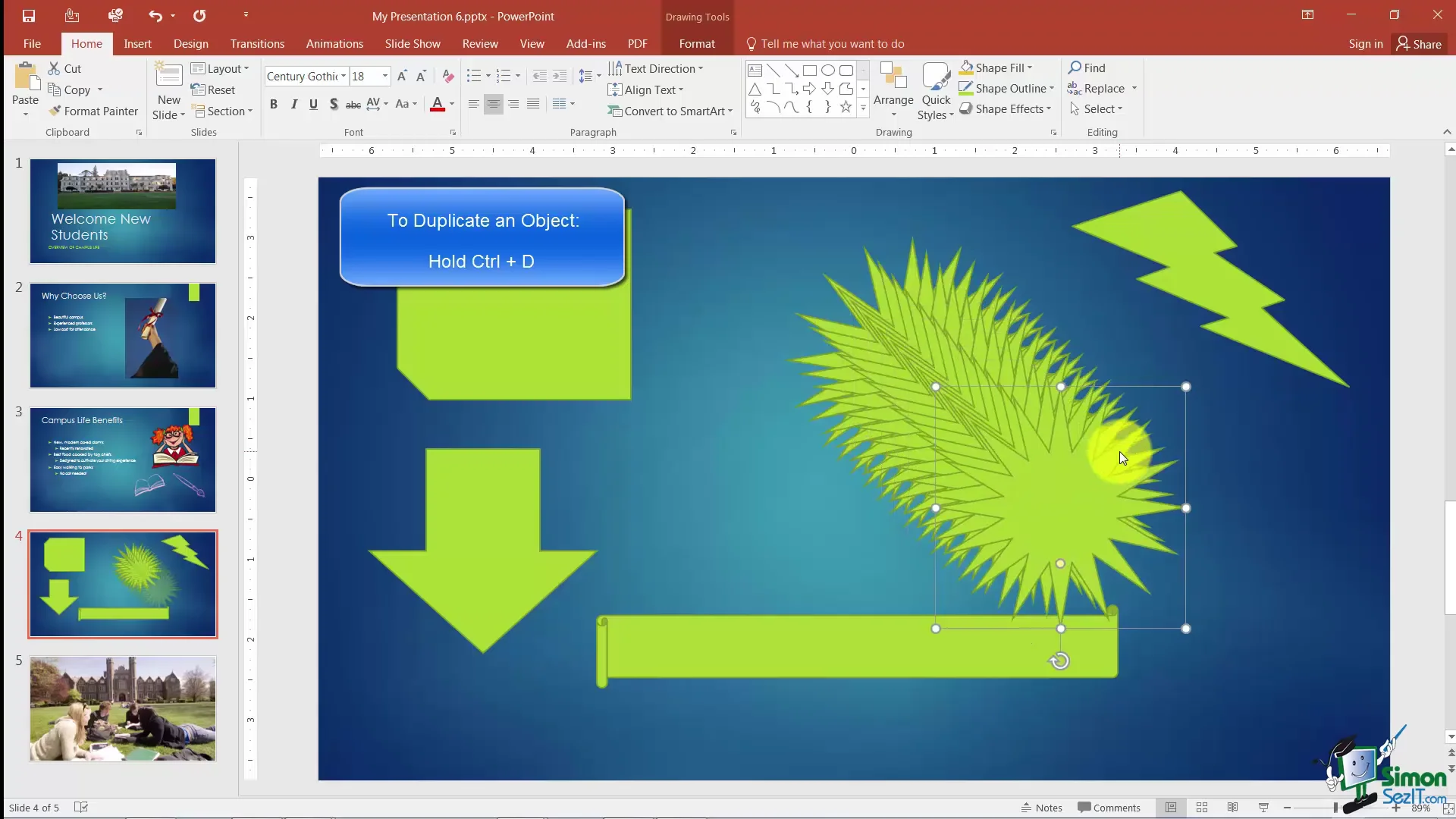Select slide 5 thumbnail with students
This screenshot has width=1456, height=819.
tap(123, 709)
